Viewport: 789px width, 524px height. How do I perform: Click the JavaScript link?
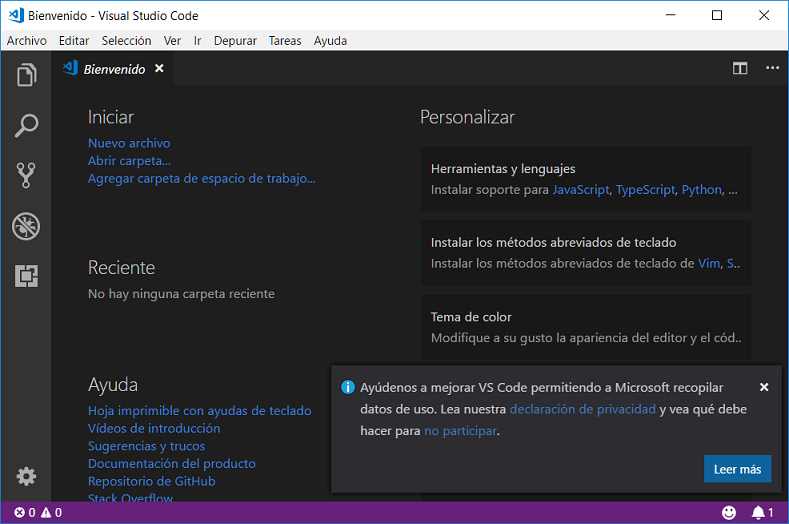coord(581,190)
